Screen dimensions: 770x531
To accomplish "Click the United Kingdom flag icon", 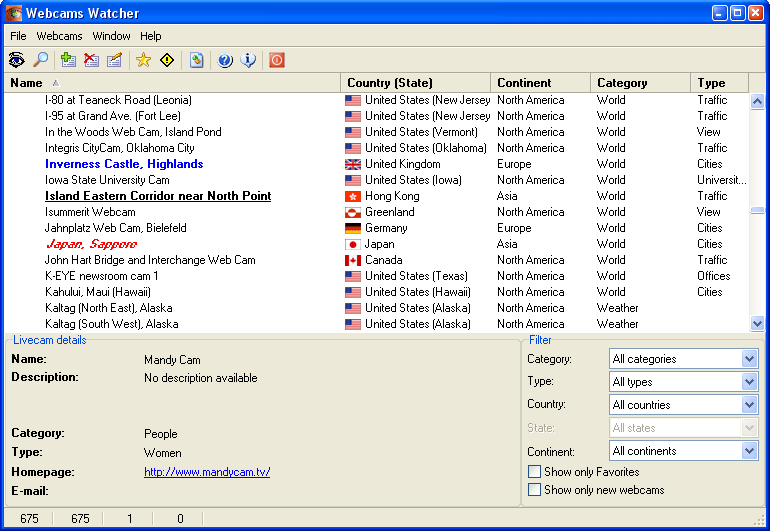I will point(353,165).
